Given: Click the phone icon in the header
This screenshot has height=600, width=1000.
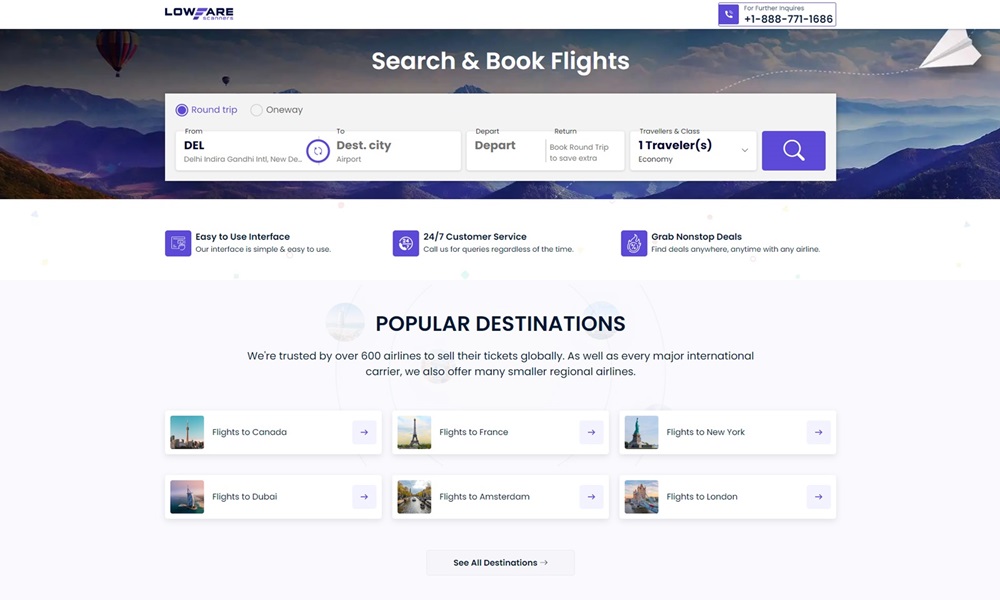Looking at the screenshot, I should (729, 14).
